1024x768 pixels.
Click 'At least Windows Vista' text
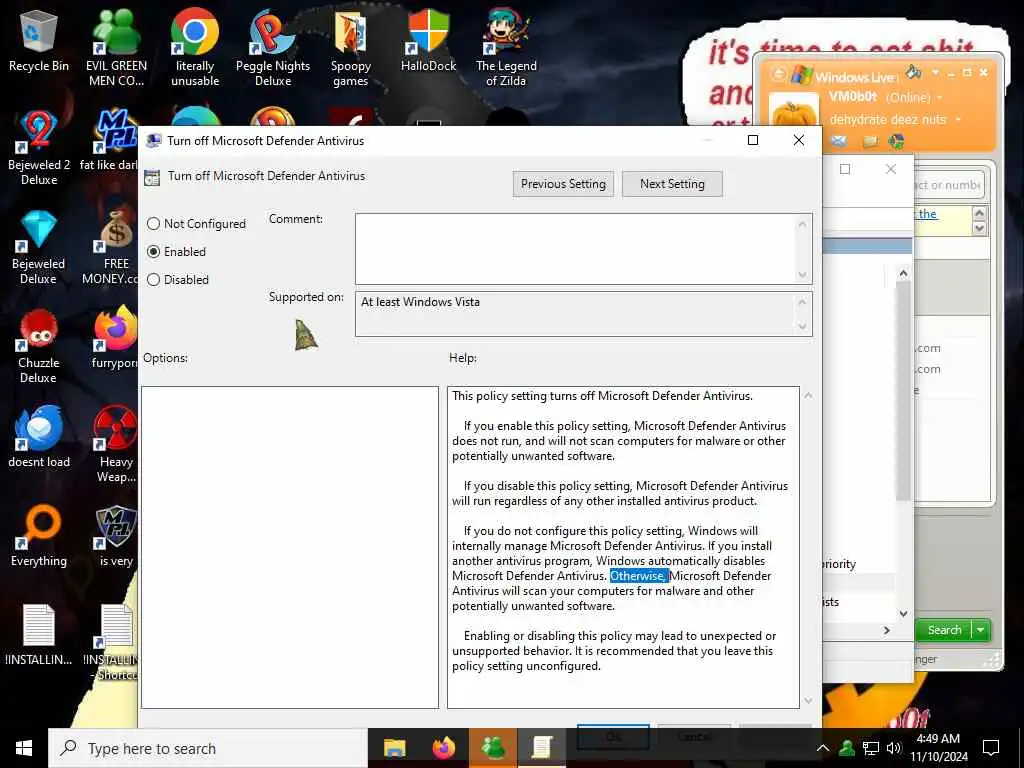coord(421,302)
